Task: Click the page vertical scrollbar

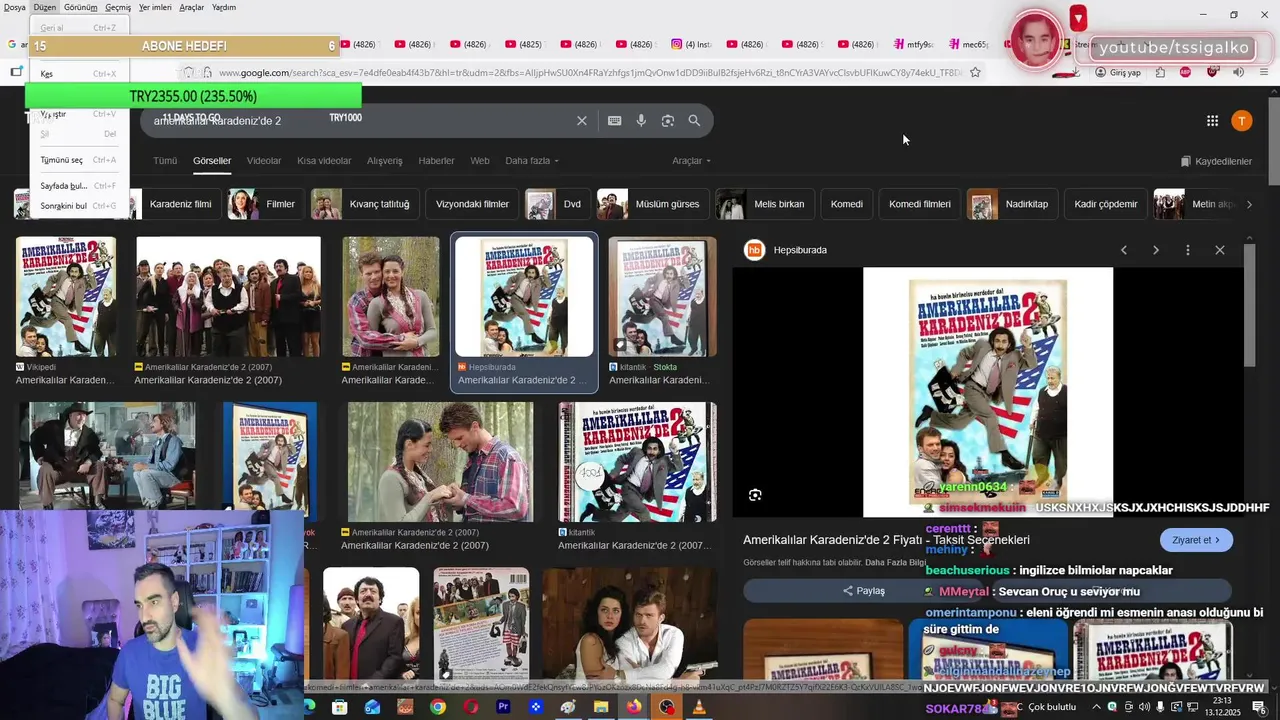Action: (1273, 140)
